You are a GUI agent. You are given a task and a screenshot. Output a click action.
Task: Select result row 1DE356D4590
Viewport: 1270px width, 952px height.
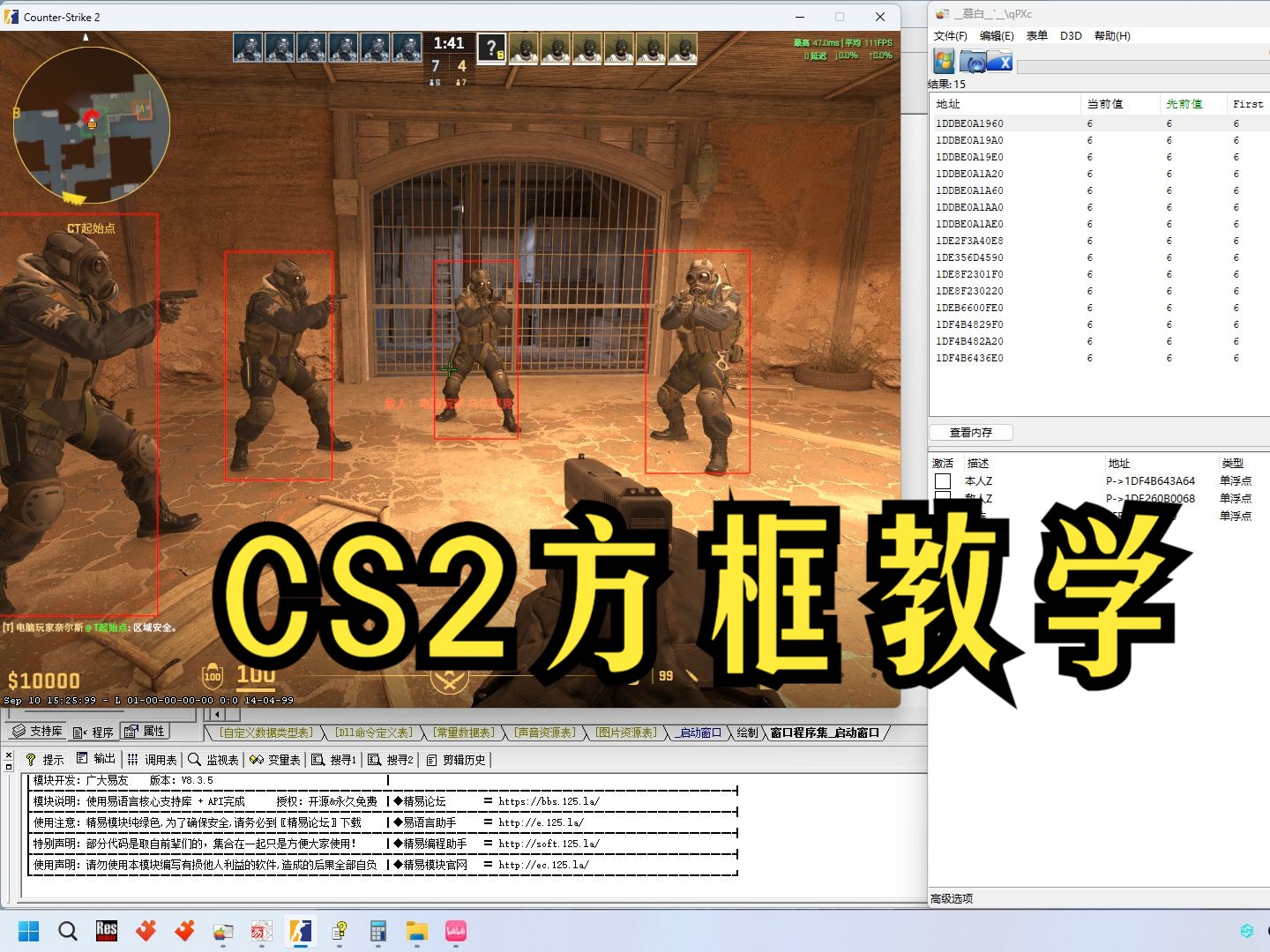click(x=1100, y=257)
